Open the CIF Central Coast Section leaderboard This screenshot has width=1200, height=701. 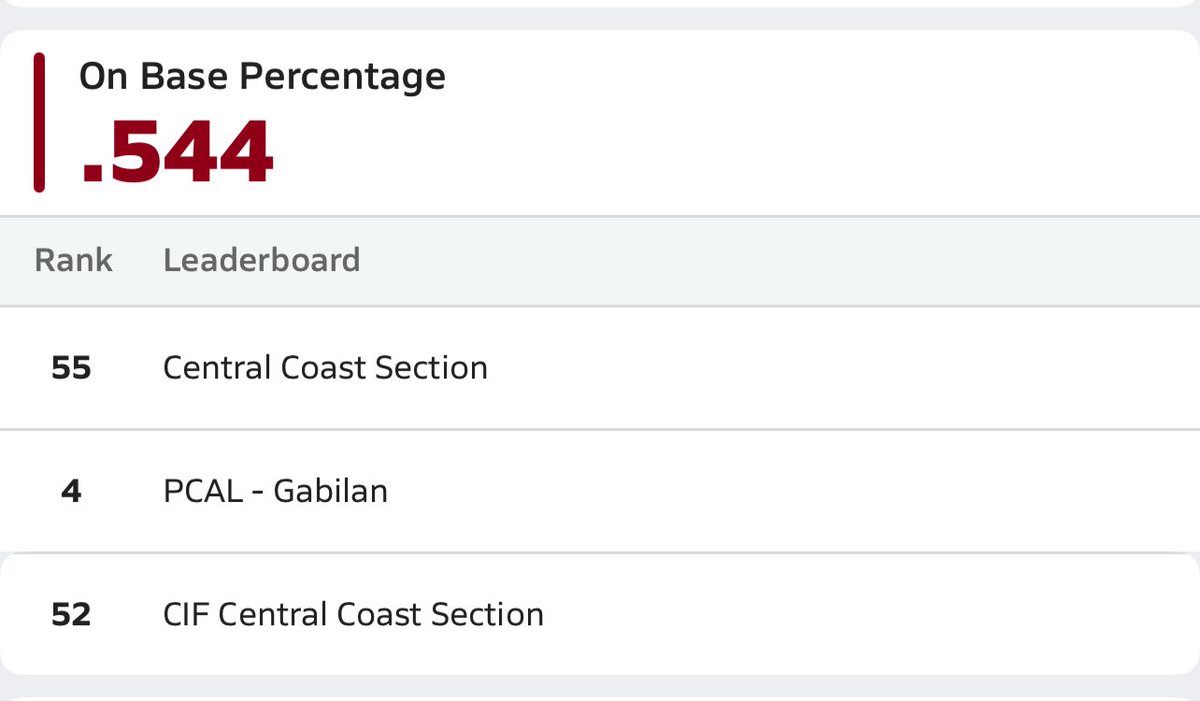coord(353,614)
